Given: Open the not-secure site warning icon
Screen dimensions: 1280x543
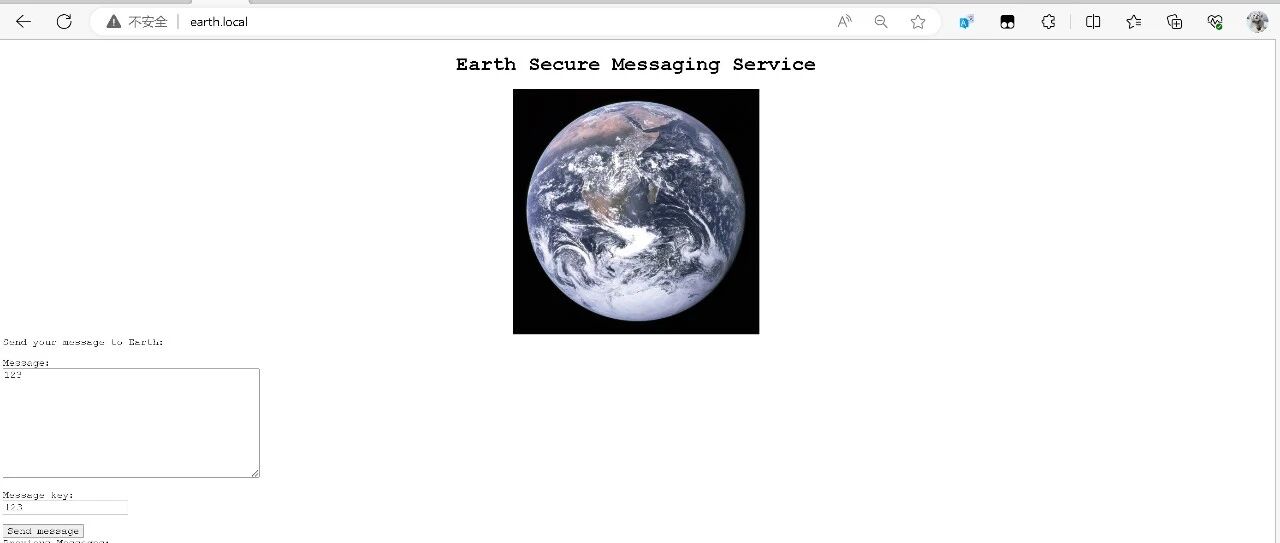Looking at the screenshot, I should 114,21.
